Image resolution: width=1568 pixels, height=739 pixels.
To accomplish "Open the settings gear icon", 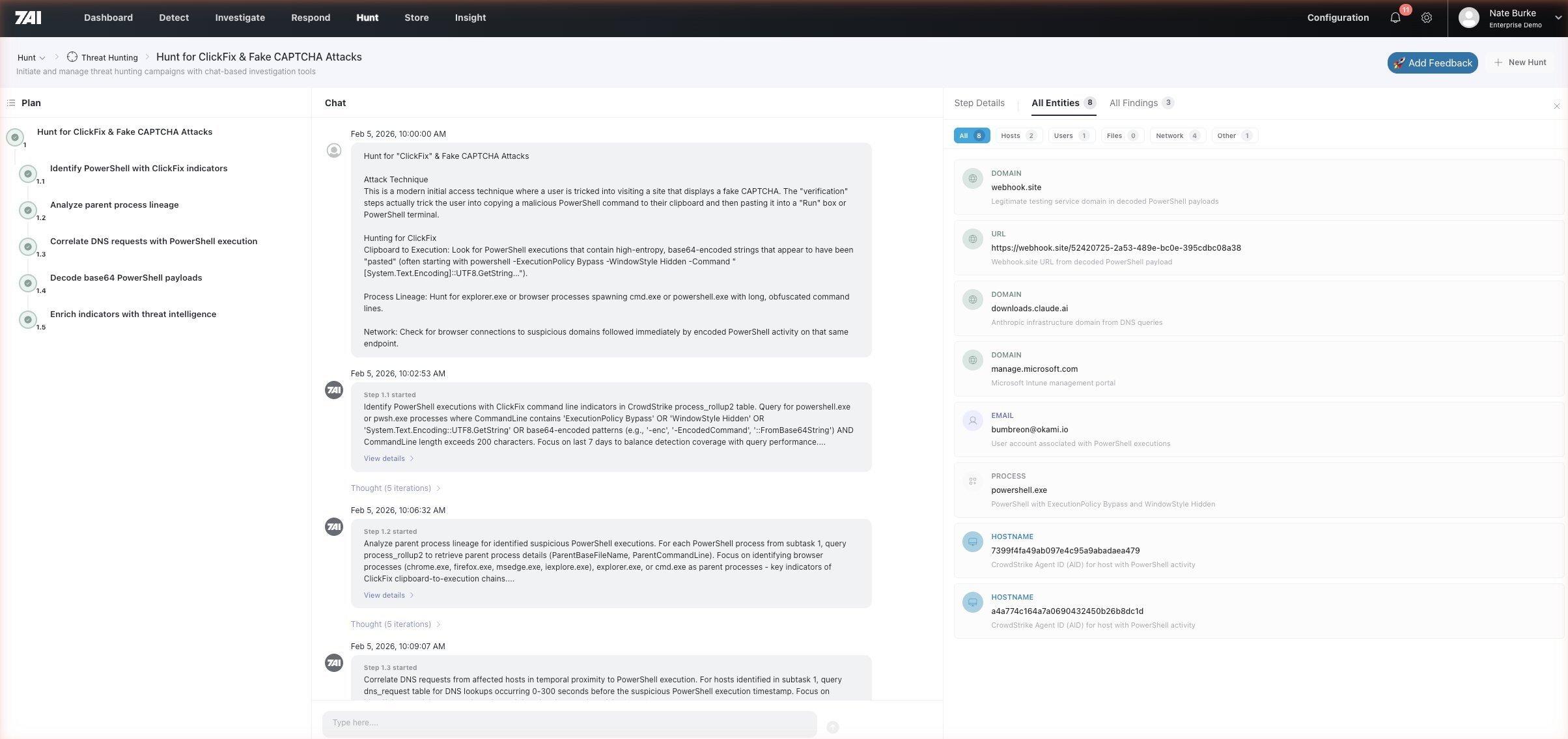I will pos(1427,18).
